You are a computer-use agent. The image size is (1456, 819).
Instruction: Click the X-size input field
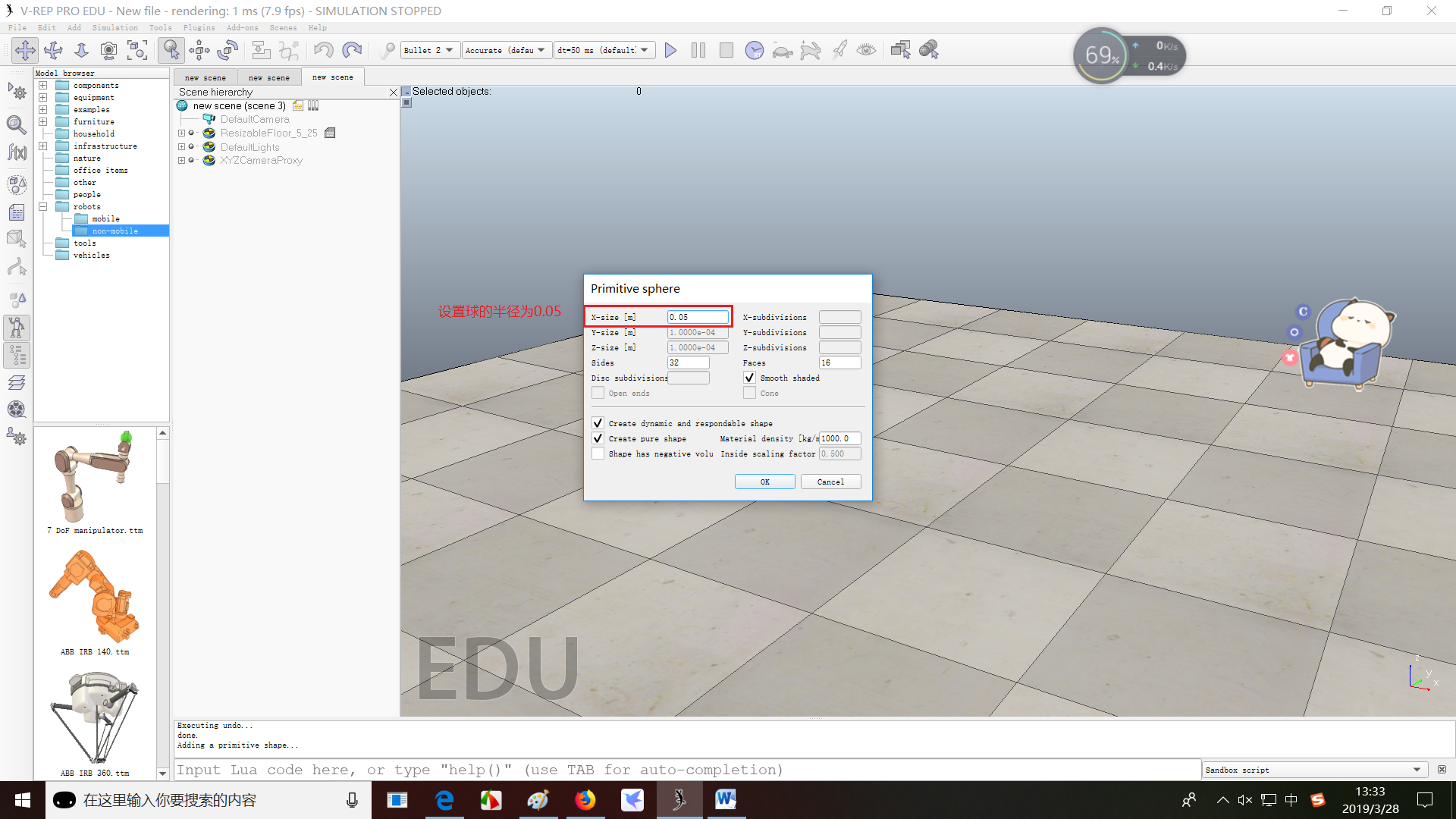697,317
